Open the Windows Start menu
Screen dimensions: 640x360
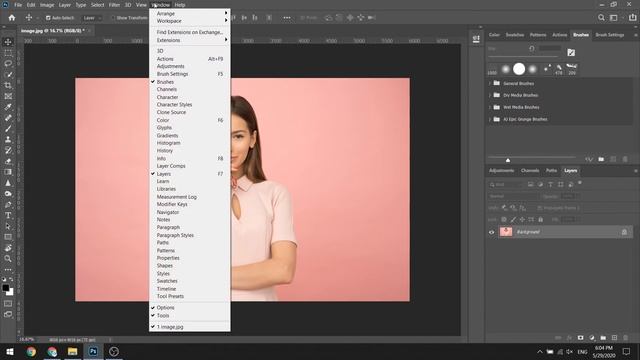pyautogui.click(x=10, y=351)
